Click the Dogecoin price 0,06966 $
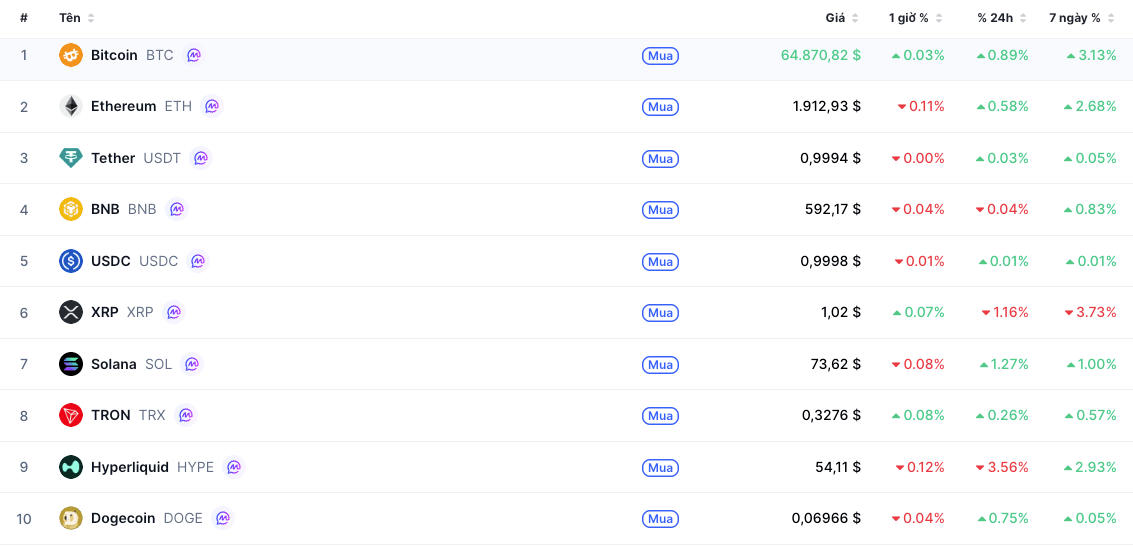 (827, 519)
